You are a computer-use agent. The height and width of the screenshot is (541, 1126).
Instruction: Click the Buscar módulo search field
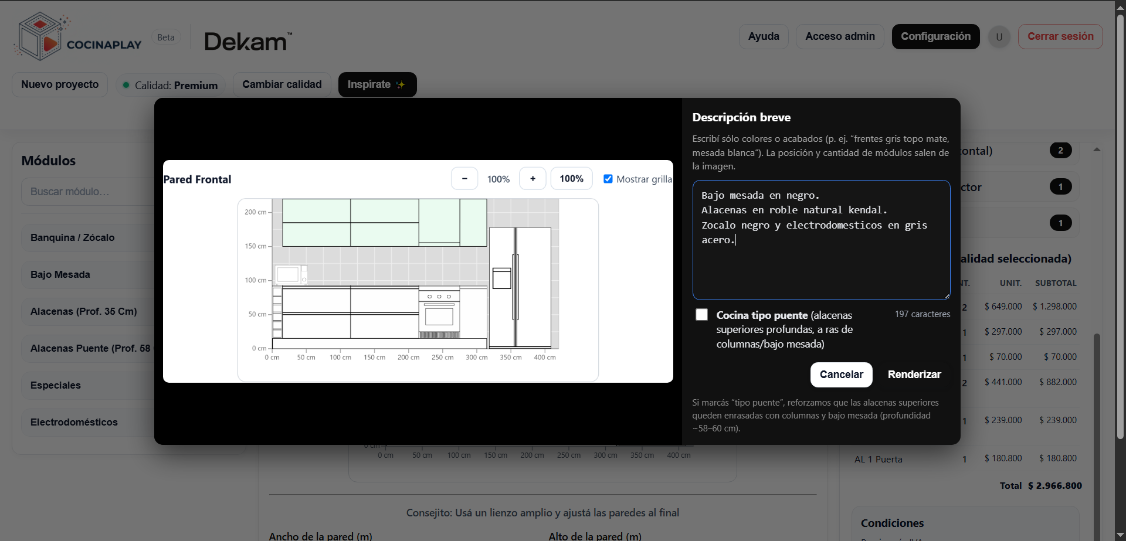tap(85, 191)
